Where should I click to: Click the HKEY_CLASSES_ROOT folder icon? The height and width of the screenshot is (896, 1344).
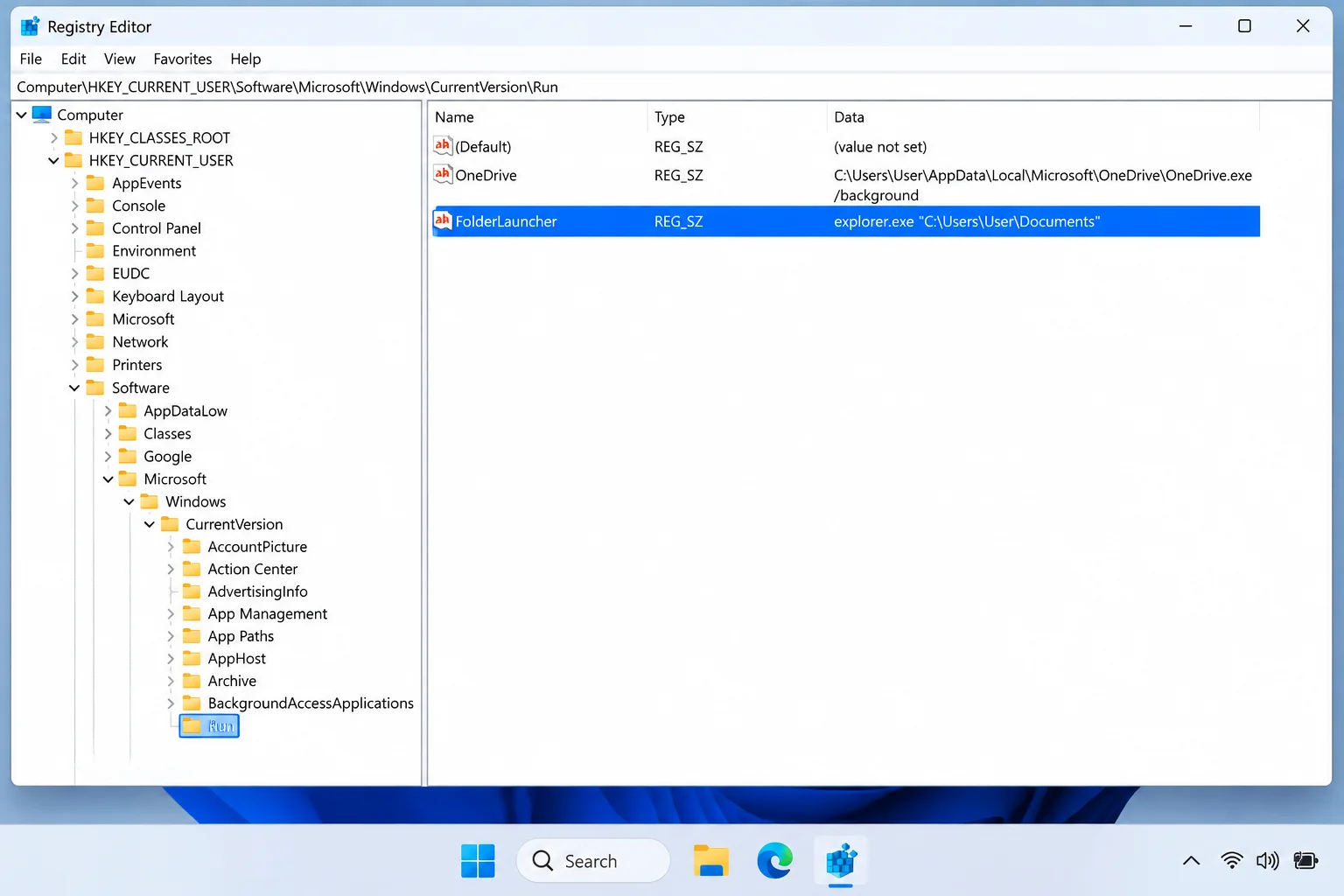(73, 137)
